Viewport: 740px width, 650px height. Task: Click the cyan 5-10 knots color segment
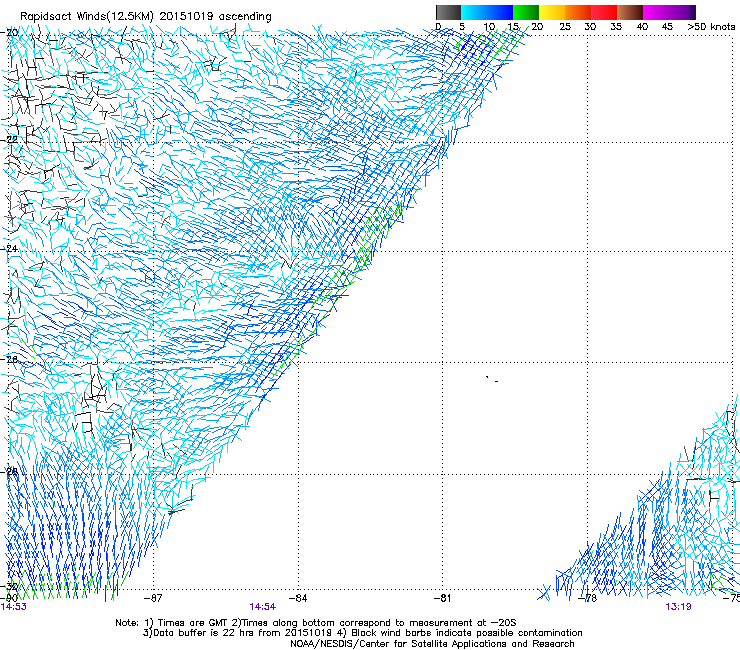(474, 12)
